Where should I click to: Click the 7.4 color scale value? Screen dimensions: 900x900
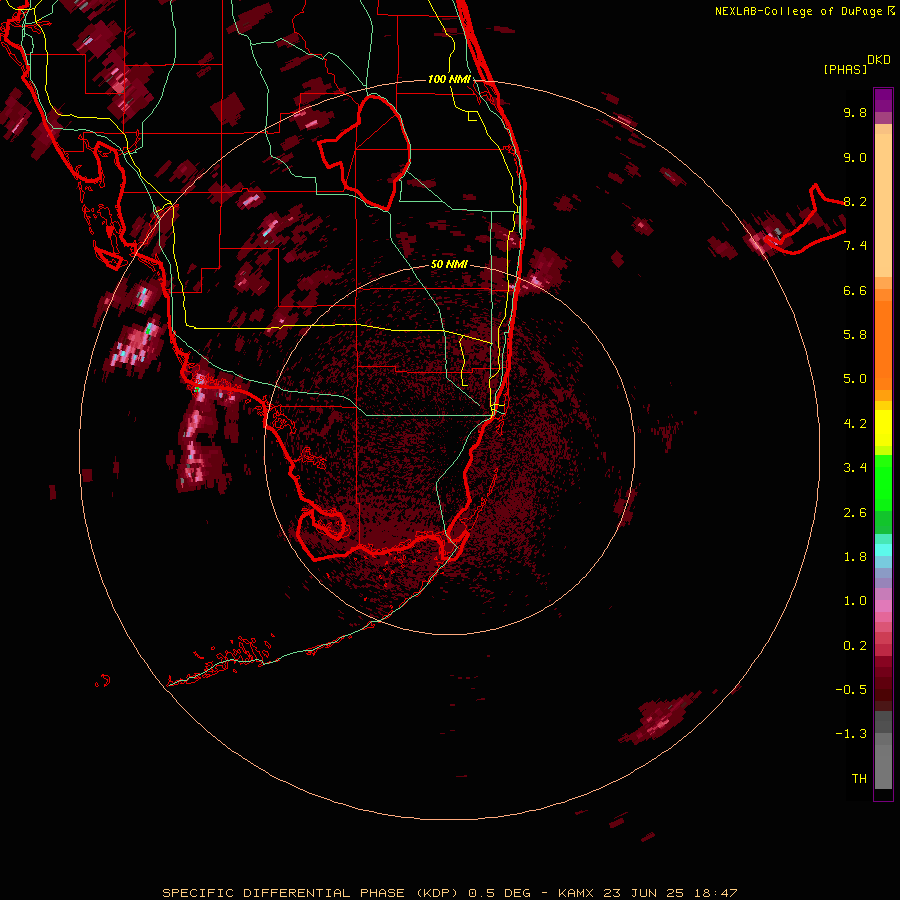coord(855,246)
